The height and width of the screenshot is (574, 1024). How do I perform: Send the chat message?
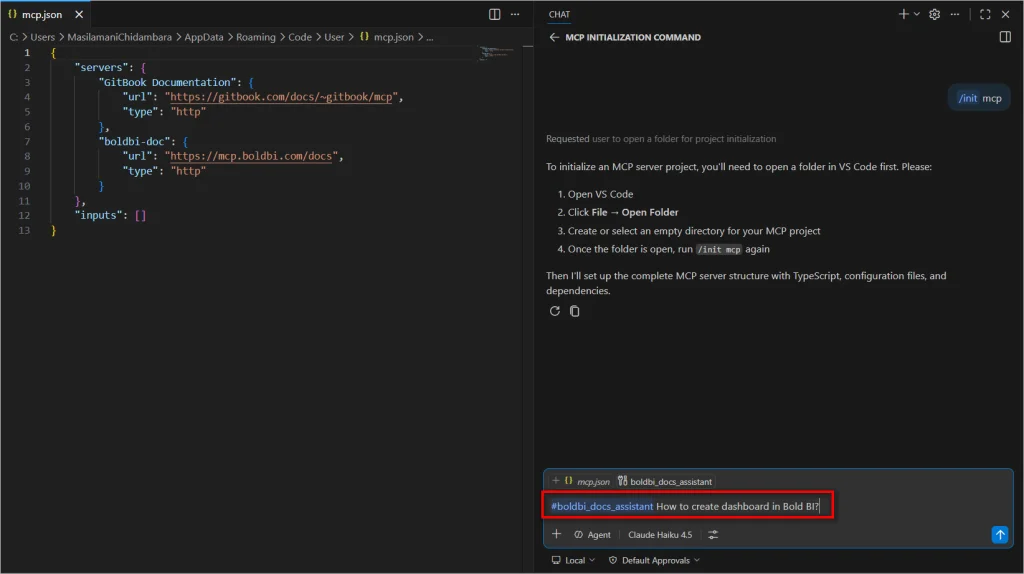click(x=1000, y=535)
